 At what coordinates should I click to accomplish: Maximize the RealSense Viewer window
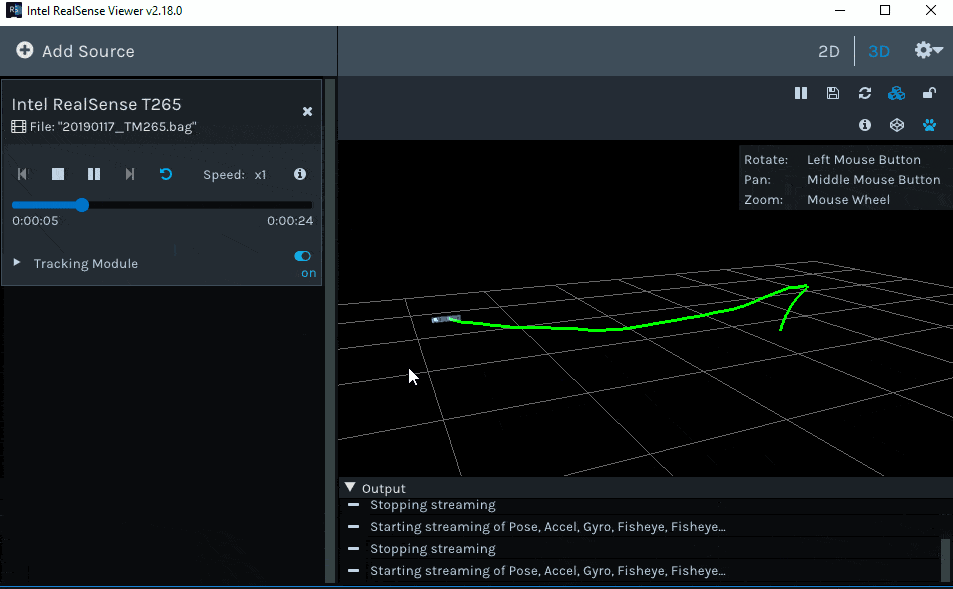coord(885,10)
